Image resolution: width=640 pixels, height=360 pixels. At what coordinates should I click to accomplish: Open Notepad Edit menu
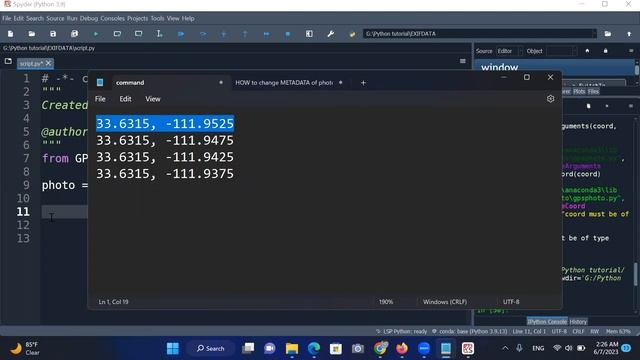(125, 99)
